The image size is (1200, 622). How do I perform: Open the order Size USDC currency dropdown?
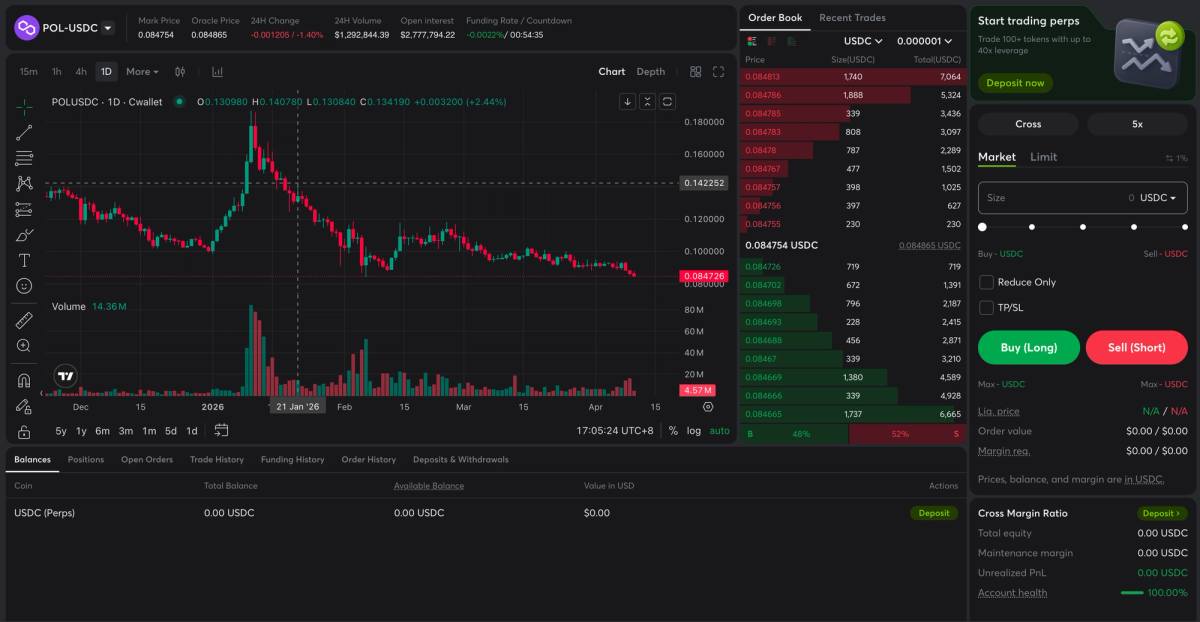[x=1160, y=198]
